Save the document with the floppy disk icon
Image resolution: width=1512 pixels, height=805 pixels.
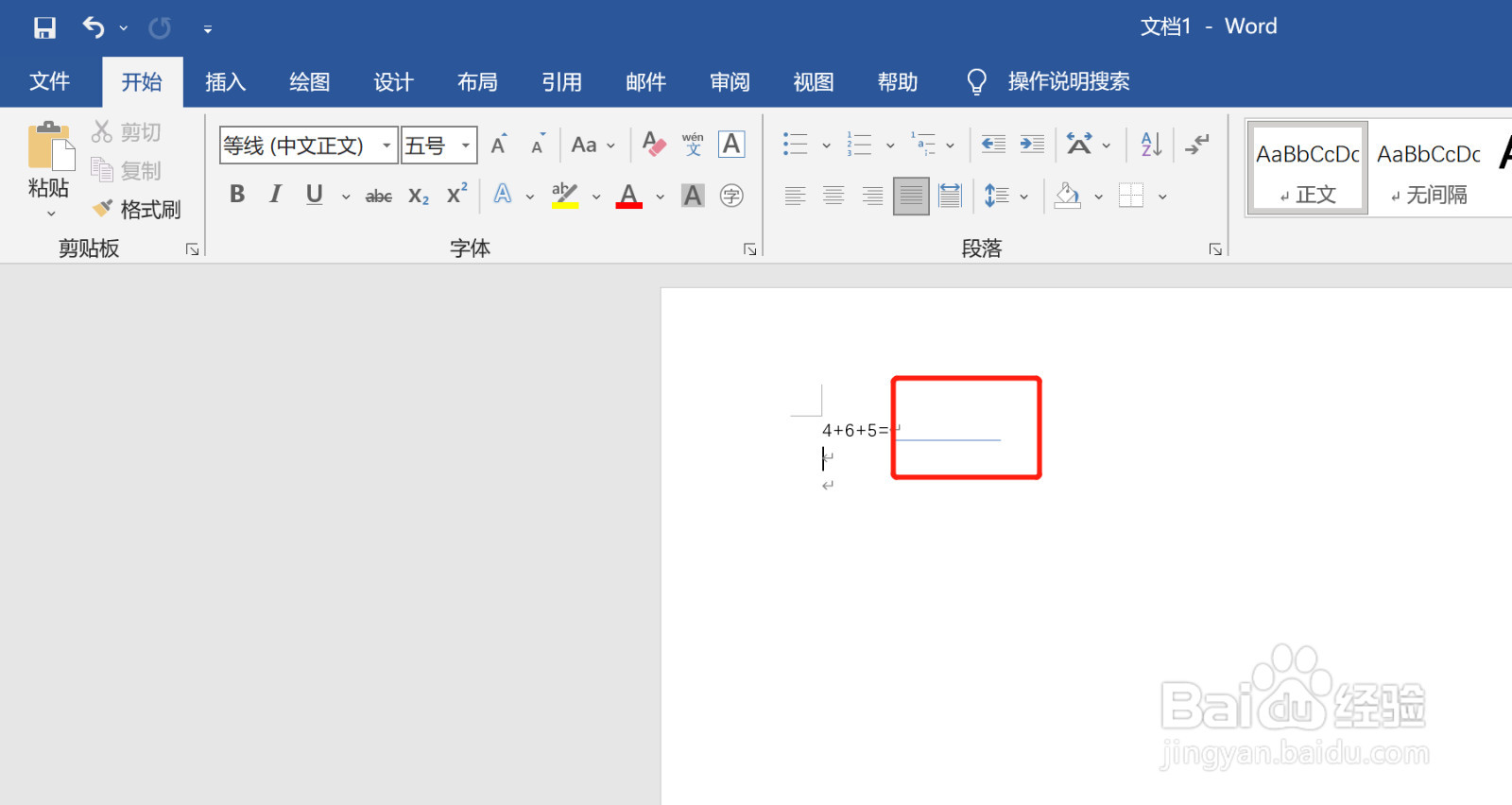[x=44, y=27]
